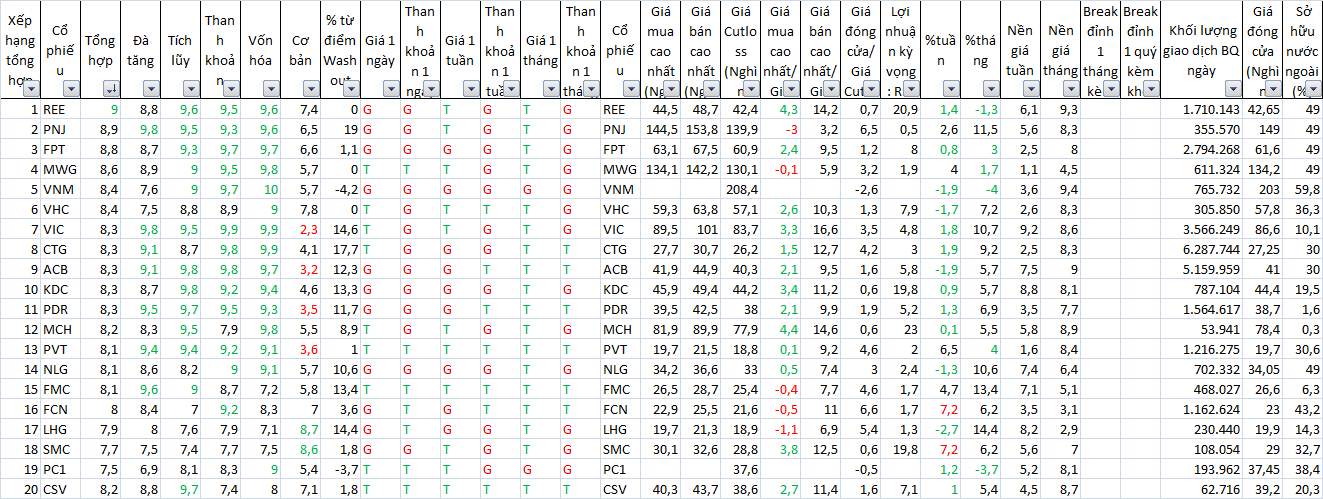Image resolution: width=1323 pixels, height=499 pixels.
Task: Expand the Thanh khoản 1 tháng filter
Action: click(x=590, y=90)
